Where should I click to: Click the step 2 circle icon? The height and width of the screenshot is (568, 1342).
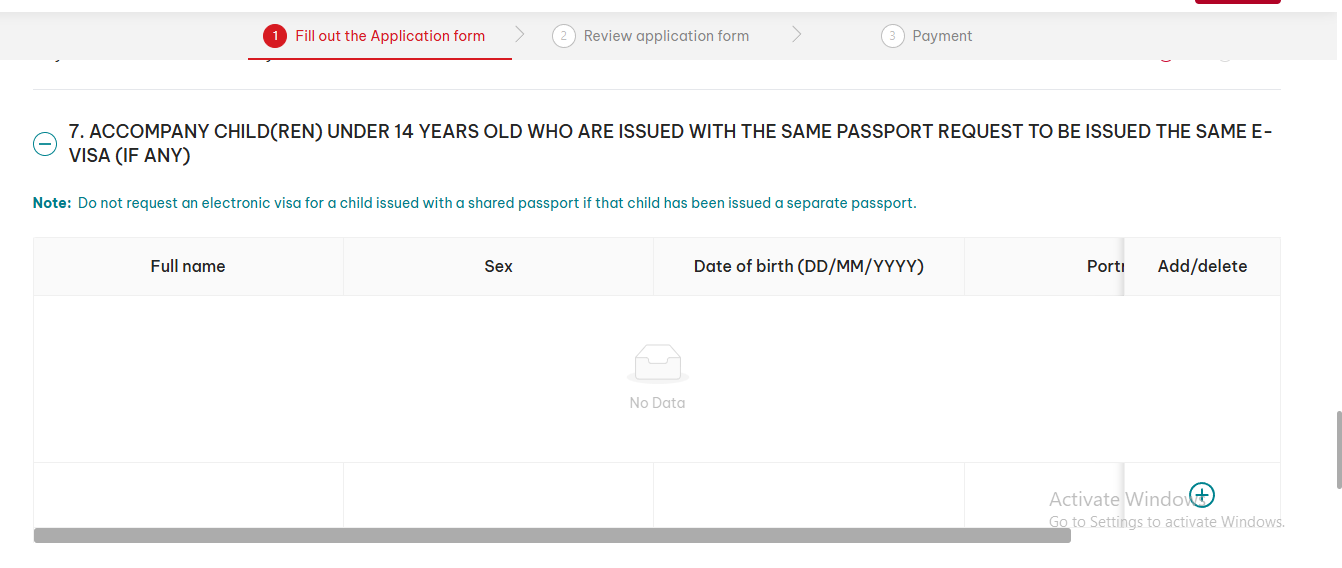(x=564, y=36)
